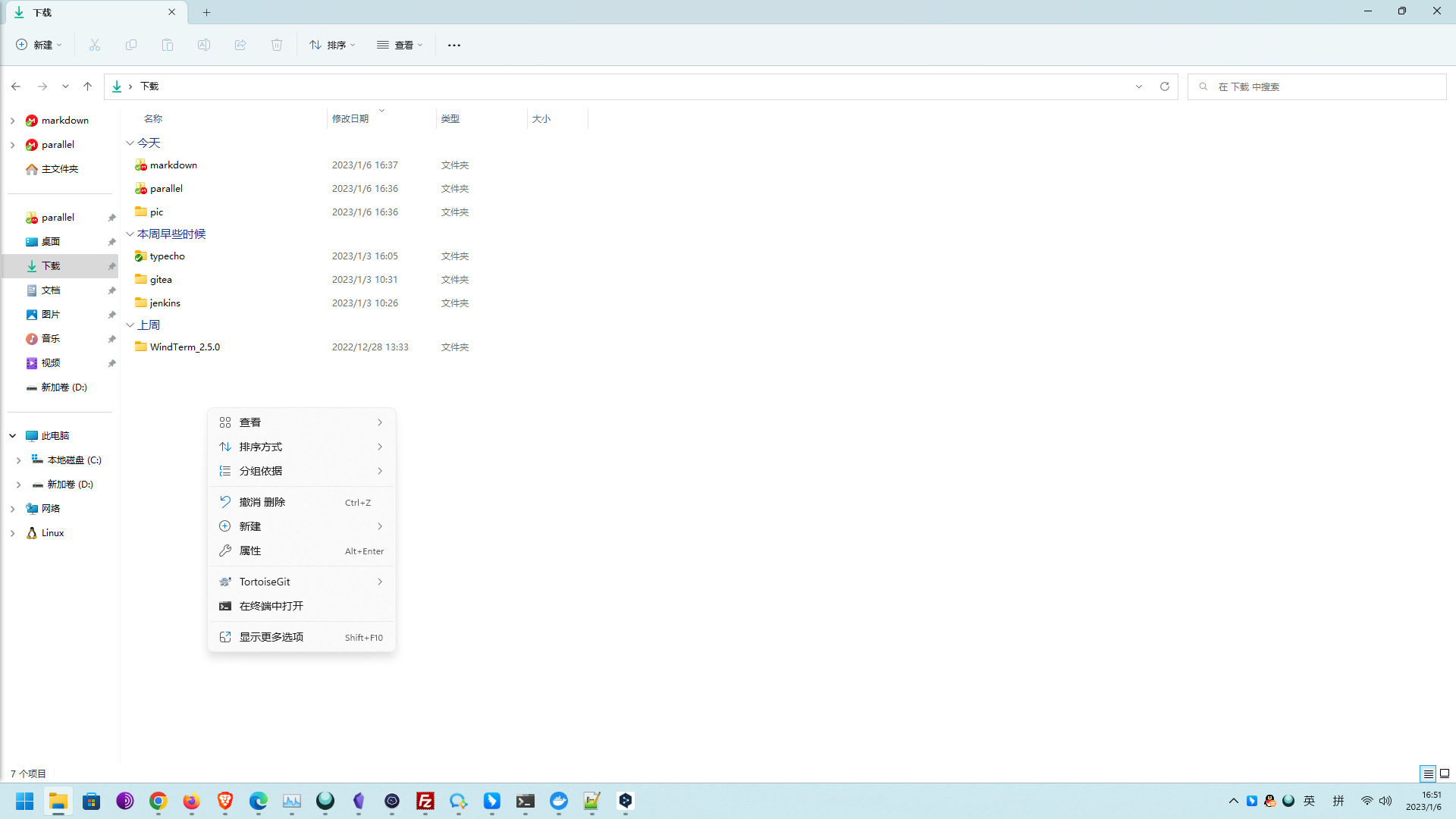Toggle the 拼 input method indicator
1456x819 pixels.
point(1338,801)
